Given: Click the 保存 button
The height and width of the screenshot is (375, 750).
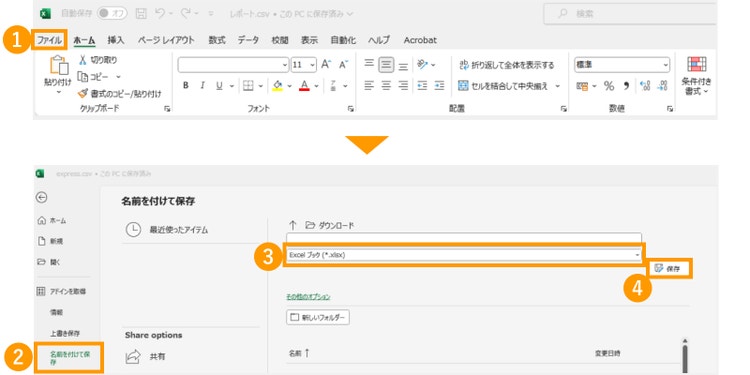Looking at the screenshot, I should pos(669,269).
